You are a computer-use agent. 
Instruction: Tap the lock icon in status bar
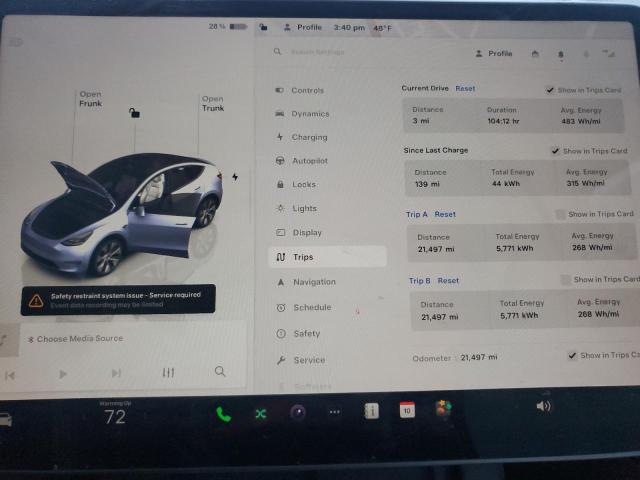[x=263, y=27]
